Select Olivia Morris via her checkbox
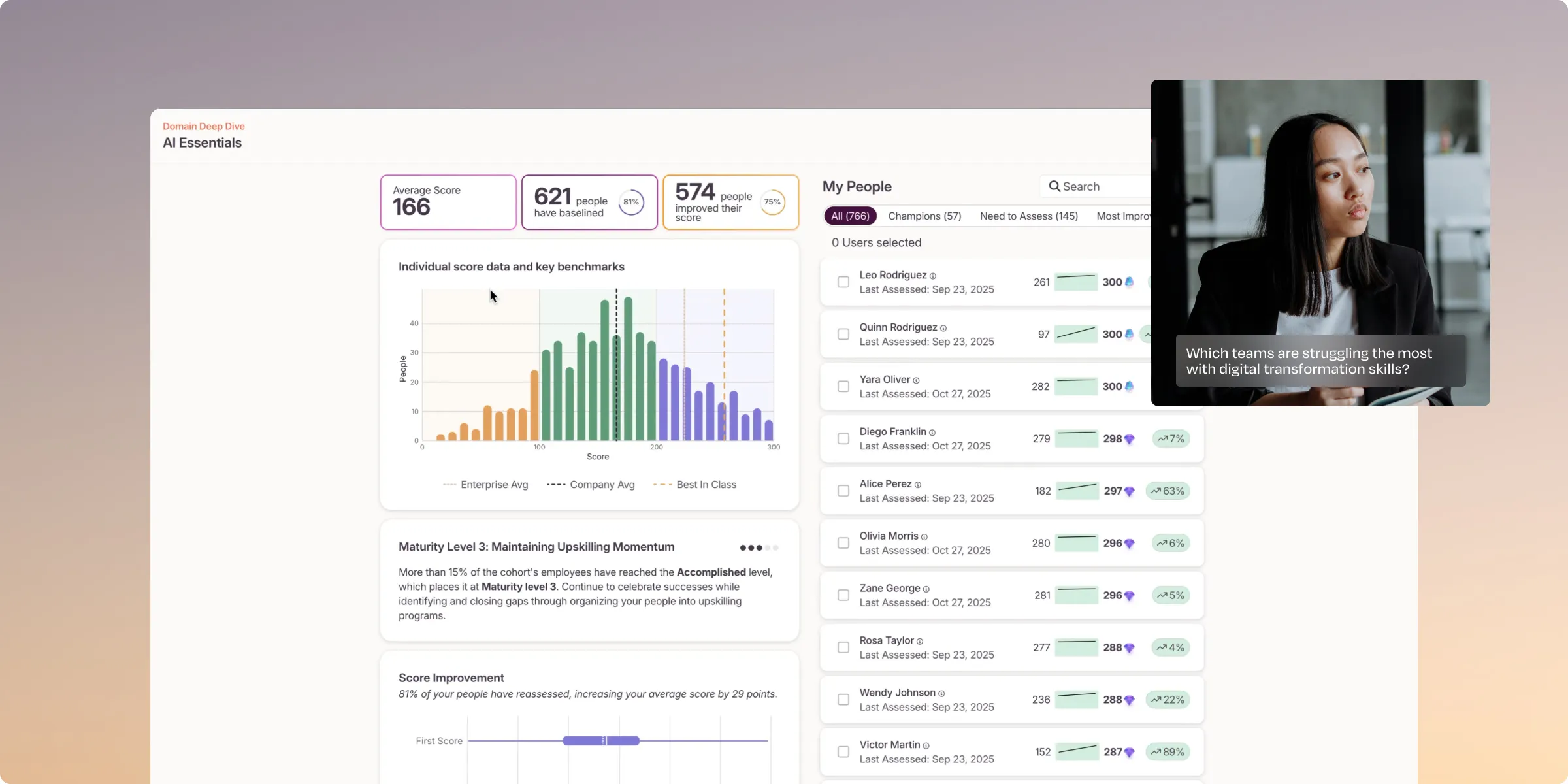Image resolution: width=1568 pixels, height=784 pixels. coord(843,543)
